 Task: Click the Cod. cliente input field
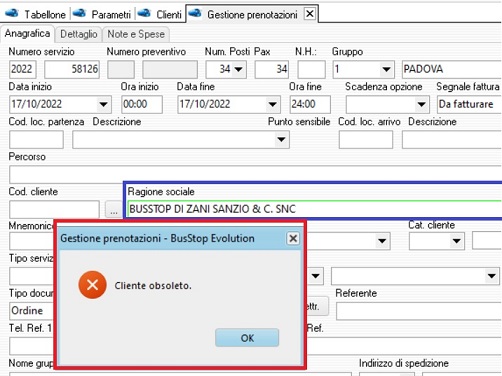pyautogui.click(x=54, y=209)
